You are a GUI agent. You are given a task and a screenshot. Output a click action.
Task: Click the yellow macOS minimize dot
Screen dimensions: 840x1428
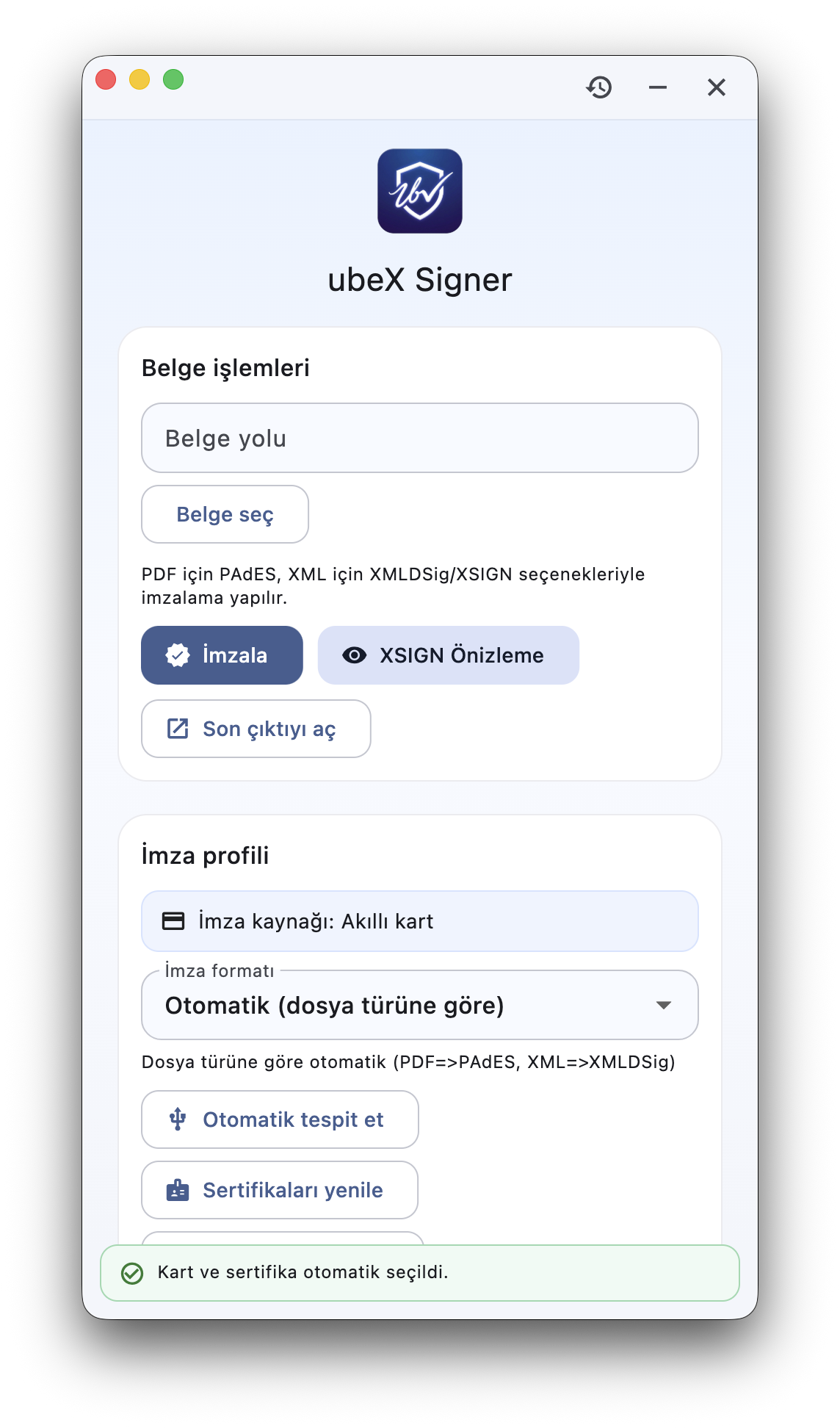pos(140,79)
